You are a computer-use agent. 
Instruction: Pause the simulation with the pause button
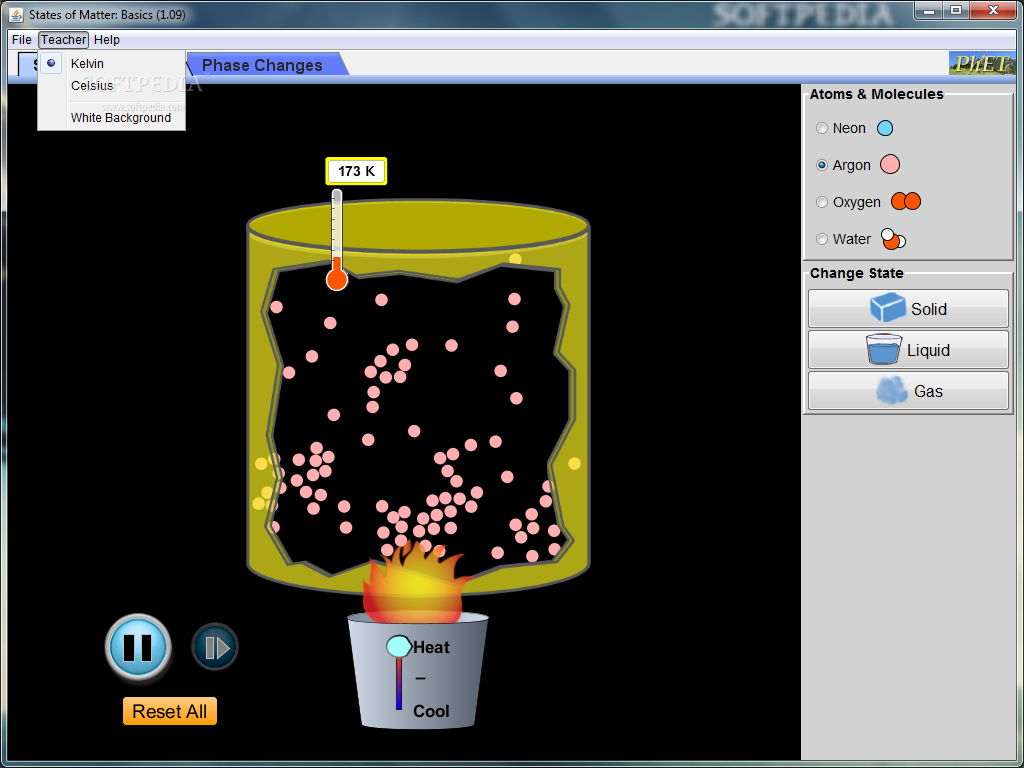(138, 647)
